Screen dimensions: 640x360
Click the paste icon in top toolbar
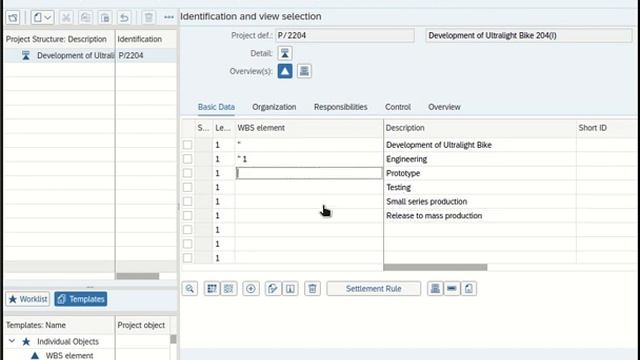(x=105, y=18)
